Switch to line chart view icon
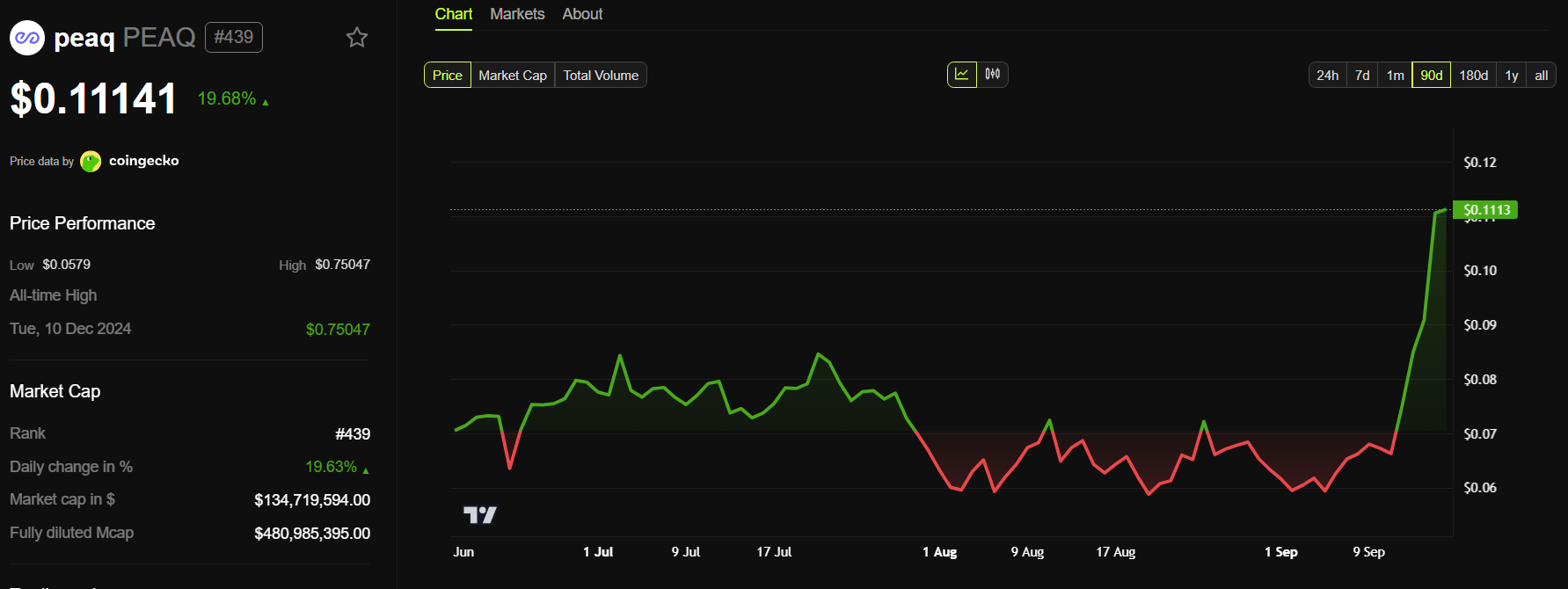The image size is (1568, 589). [962, 75]
